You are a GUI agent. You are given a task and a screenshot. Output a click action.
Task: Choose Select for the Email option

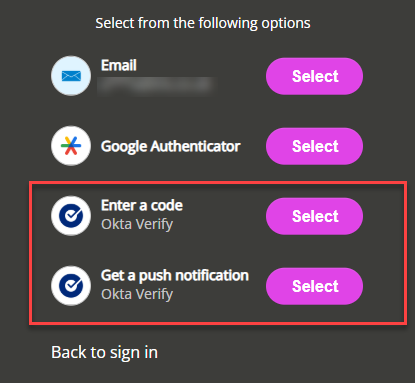[314, 76]
